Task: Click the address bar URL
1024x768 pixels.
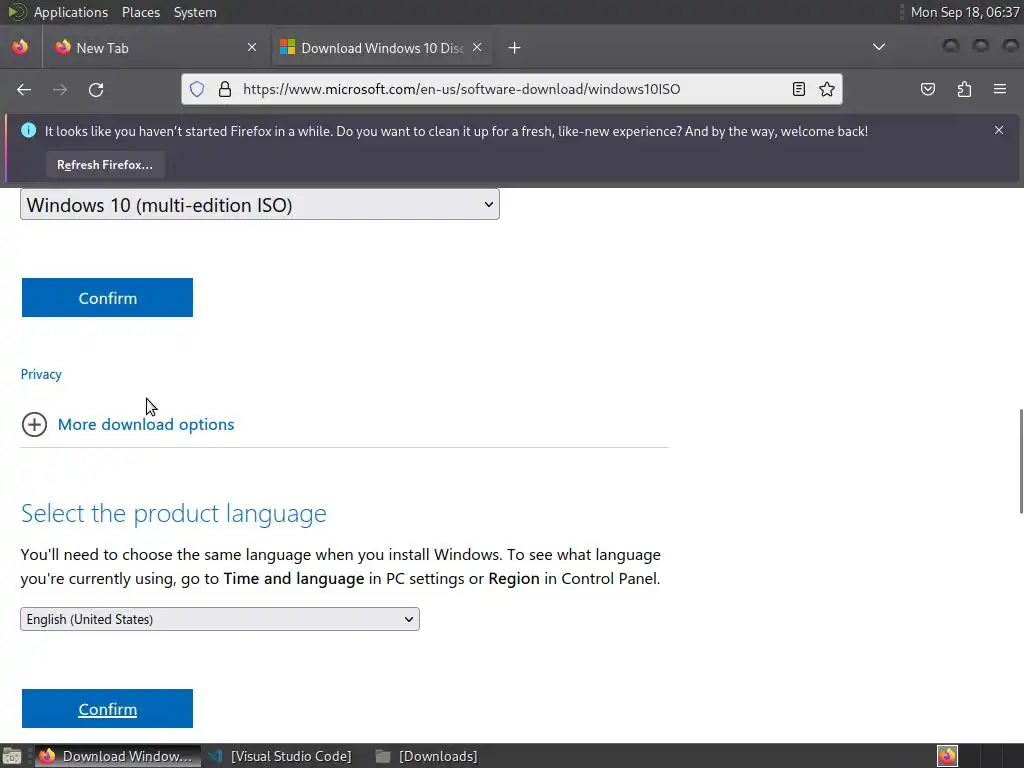Action: point(461,89)
